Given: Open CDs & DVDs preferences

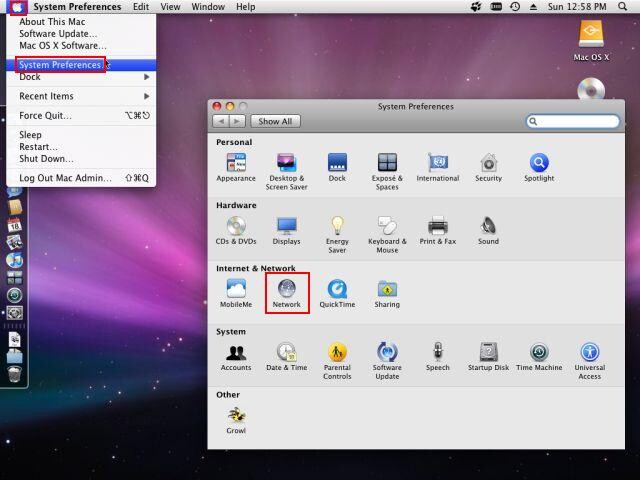Looking at the screenshot, I should coord(236,231).
